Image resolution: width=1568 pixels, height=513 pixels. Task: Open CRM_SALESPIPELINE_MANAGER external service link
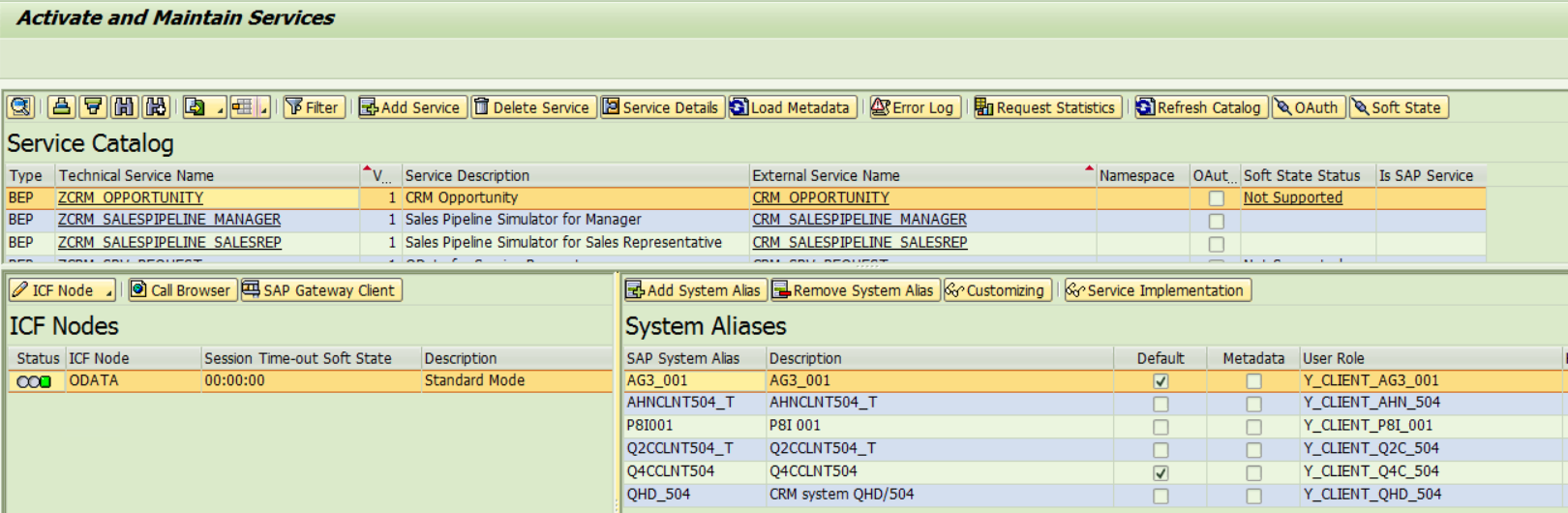click(x=859, y=220)
